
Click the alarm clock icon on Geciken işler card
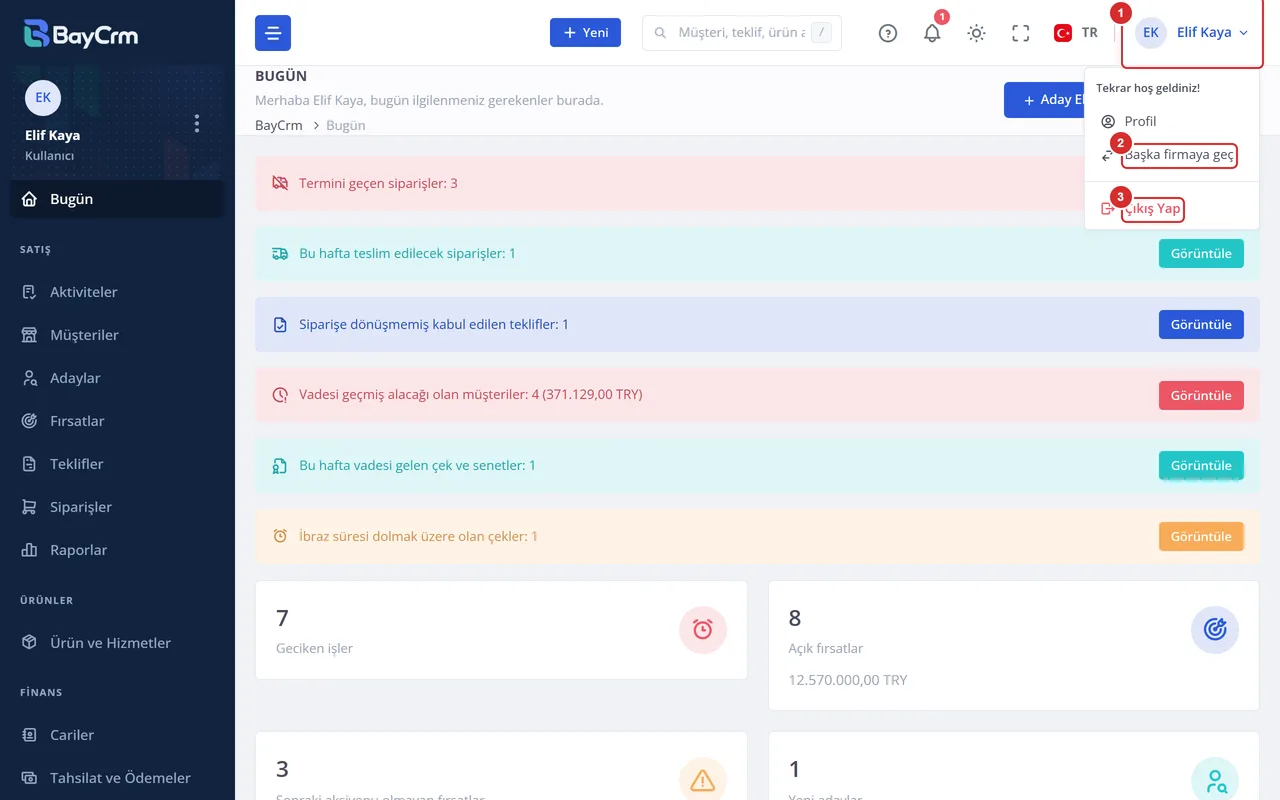[703, 629]
